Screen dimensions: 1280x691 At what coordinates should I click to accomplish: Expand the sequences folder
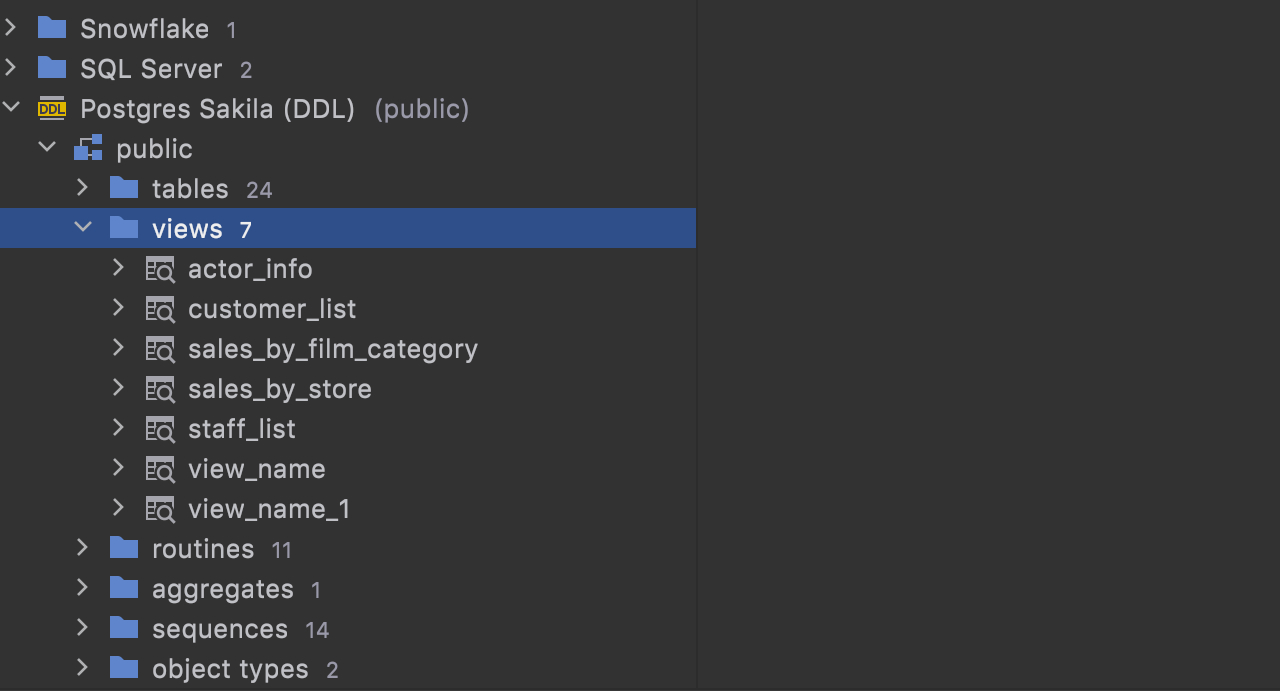click(x=83, y=628)
